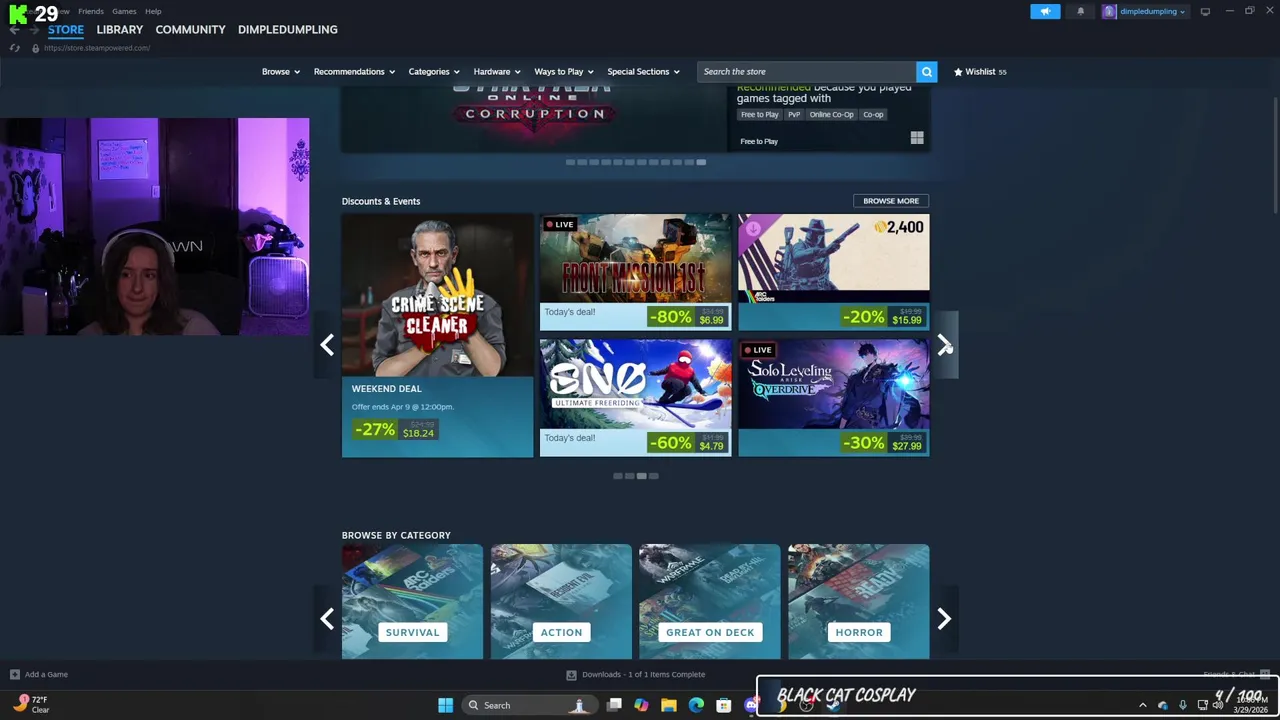Open the Windows Start menu
1280x720 pixels.
(445, 705)
